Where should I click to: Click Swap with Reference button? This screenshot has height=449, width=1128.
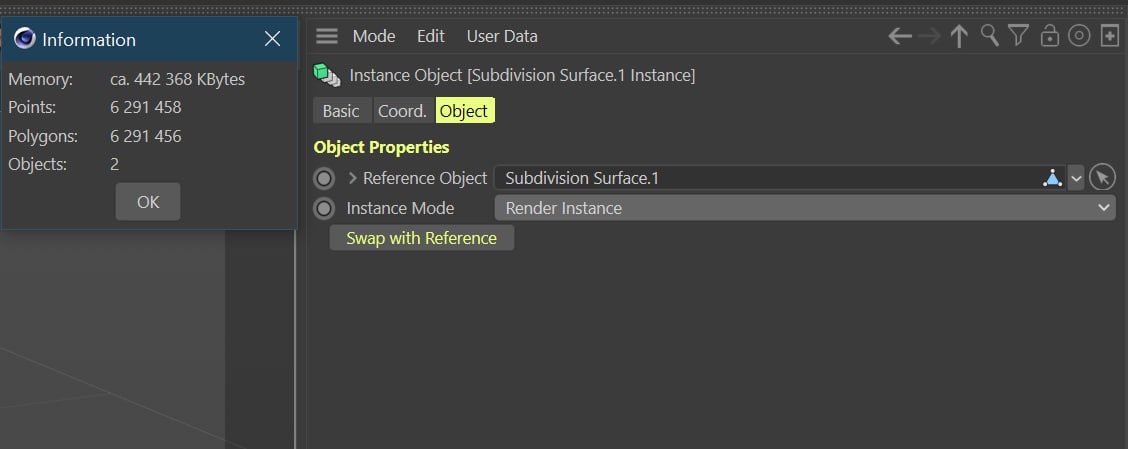[x=422, y=238]
